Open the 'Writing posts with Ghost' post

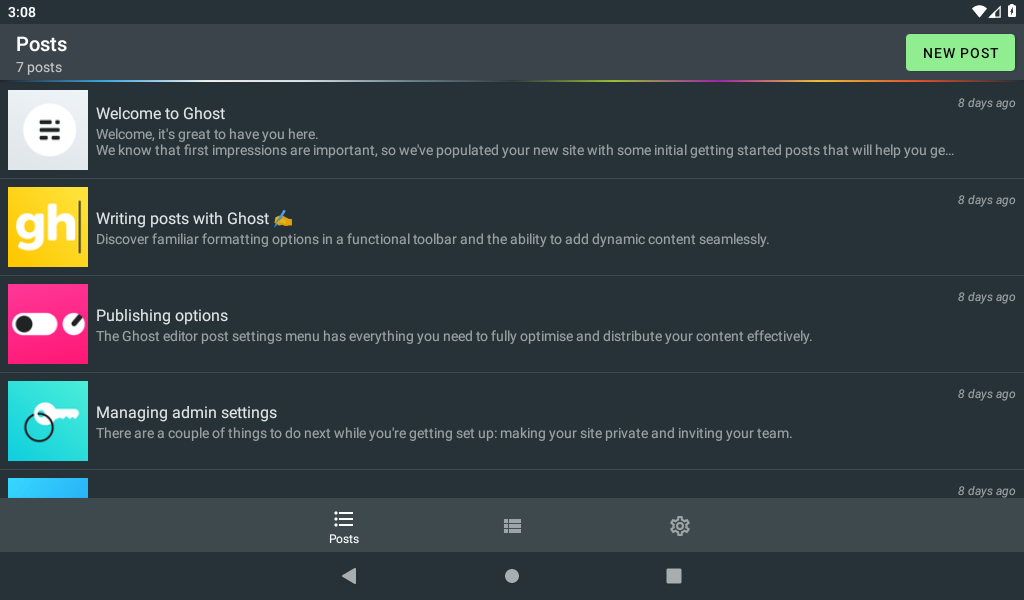point(183,219)
